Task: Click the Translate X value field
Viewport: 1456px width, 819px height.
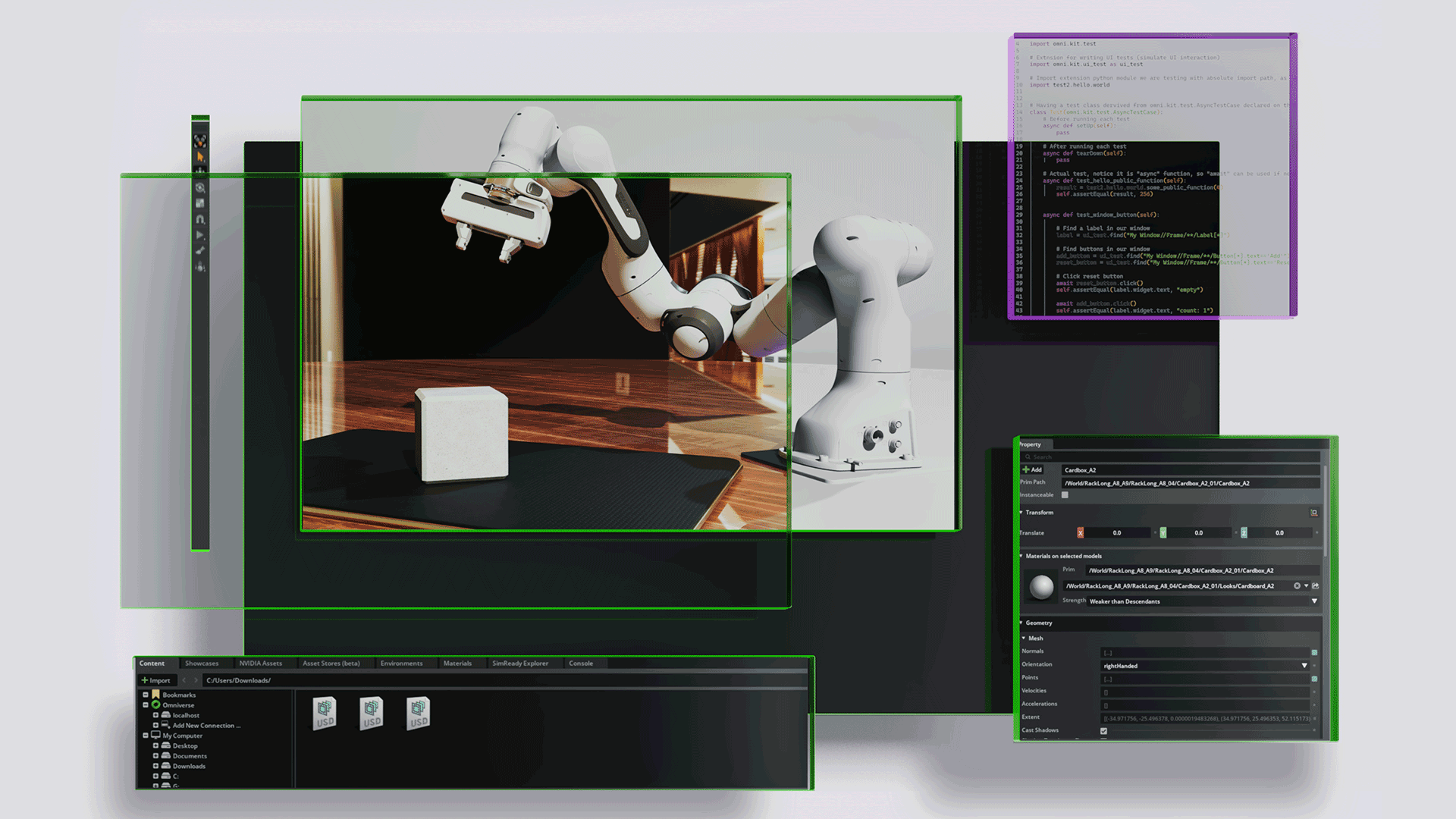Action: pos(1116,533)
